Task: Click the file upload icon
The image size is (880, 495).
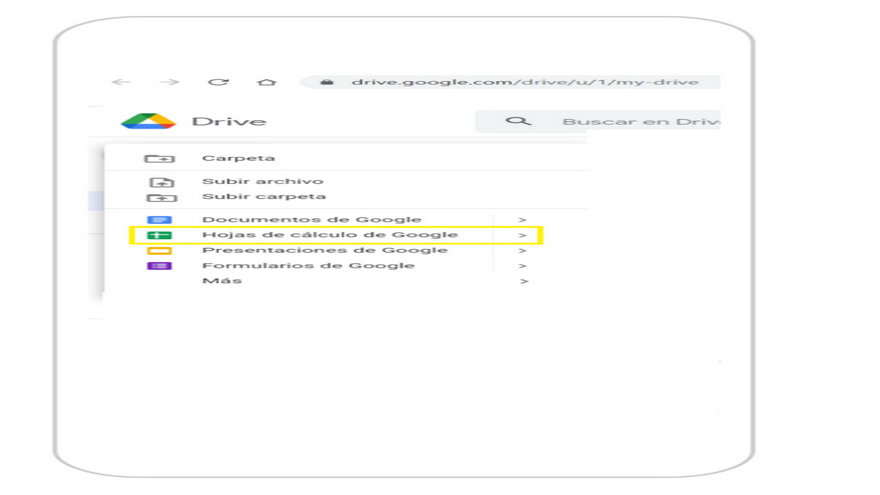Action: point(162,182)
